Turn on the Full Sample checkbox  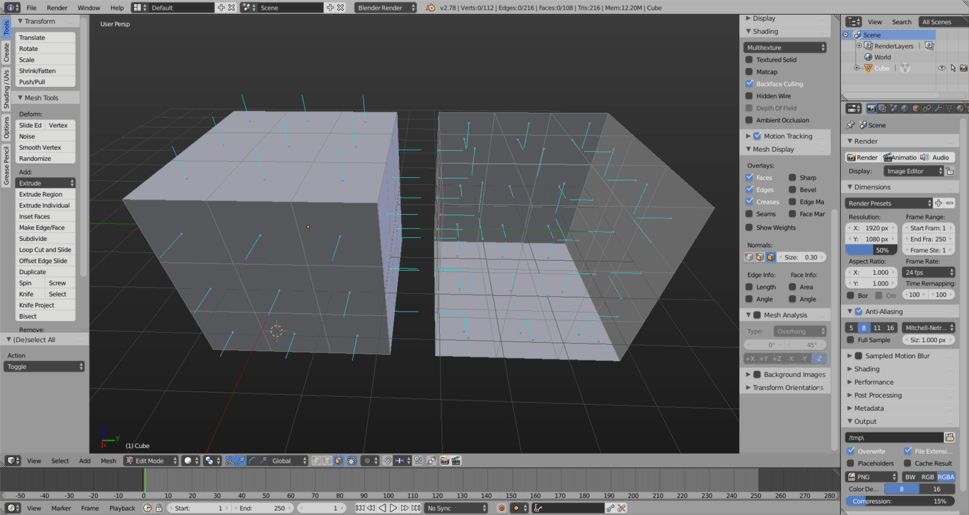tap(852, 340)
